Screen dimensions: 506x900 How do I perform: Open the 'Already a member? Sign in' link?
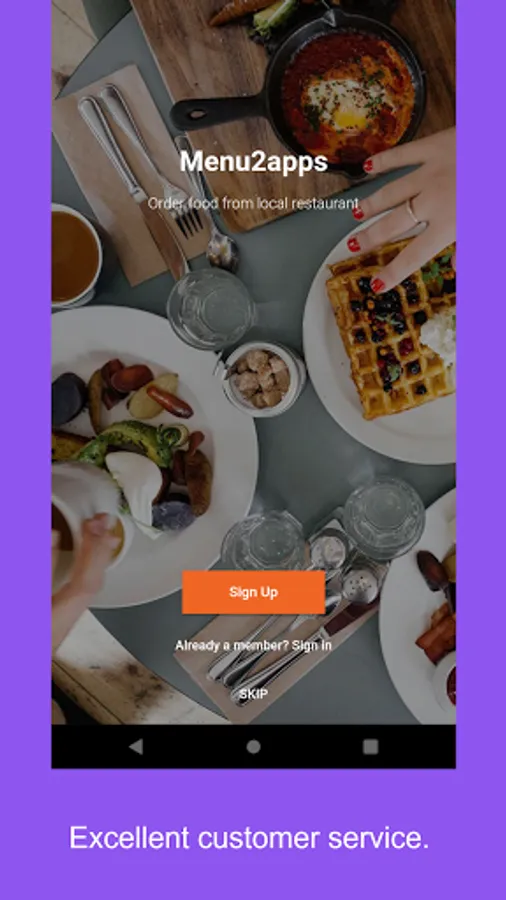tap(253, 645)
